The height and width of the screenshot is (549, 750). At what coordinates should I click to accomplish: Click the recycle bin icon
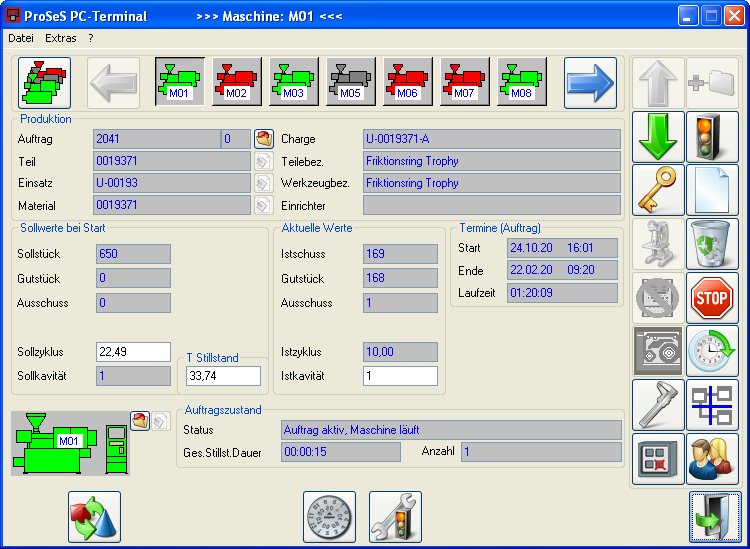click(712, 244)
